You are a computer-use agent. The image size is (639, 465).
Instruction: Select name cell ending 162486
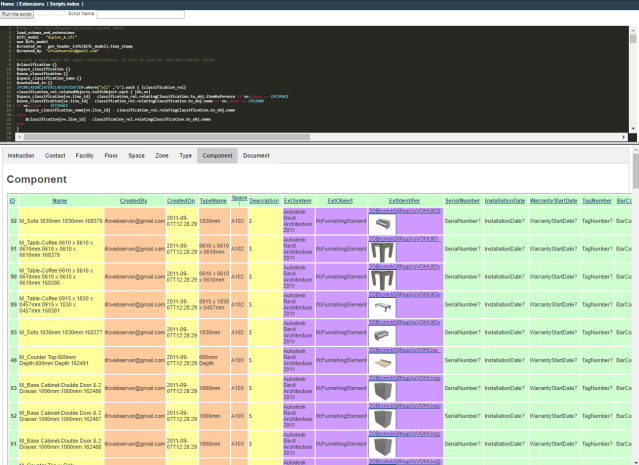[61, 388]
